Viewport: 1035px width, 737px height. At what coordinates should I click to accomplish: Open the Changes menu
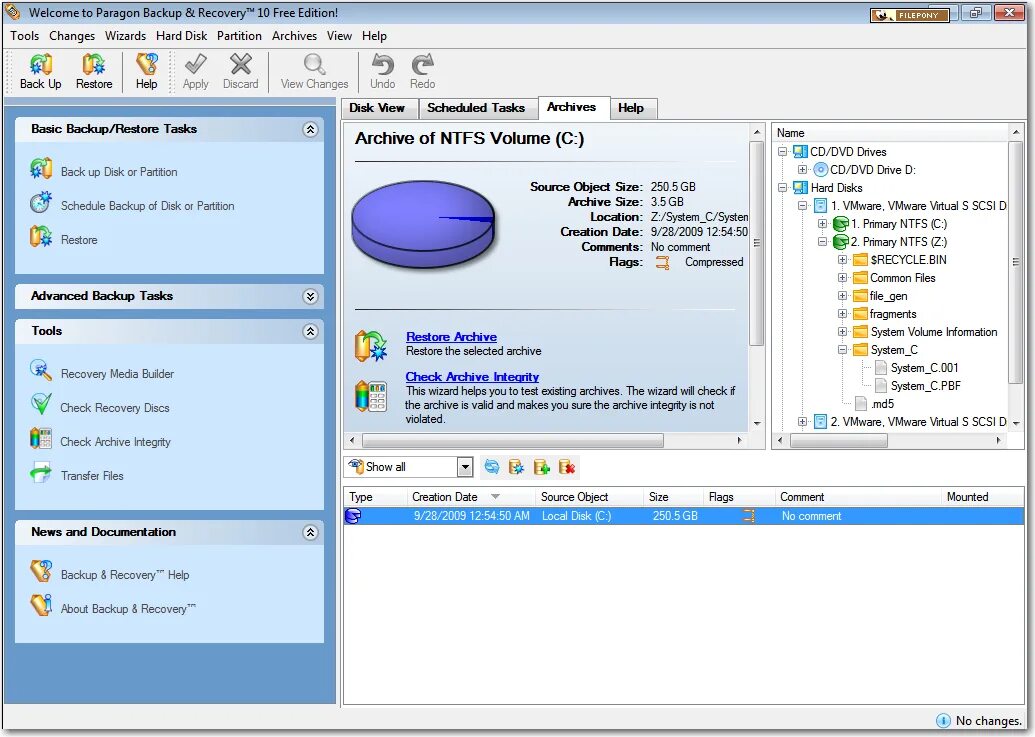pyautogui.click(x=72, y=36)
